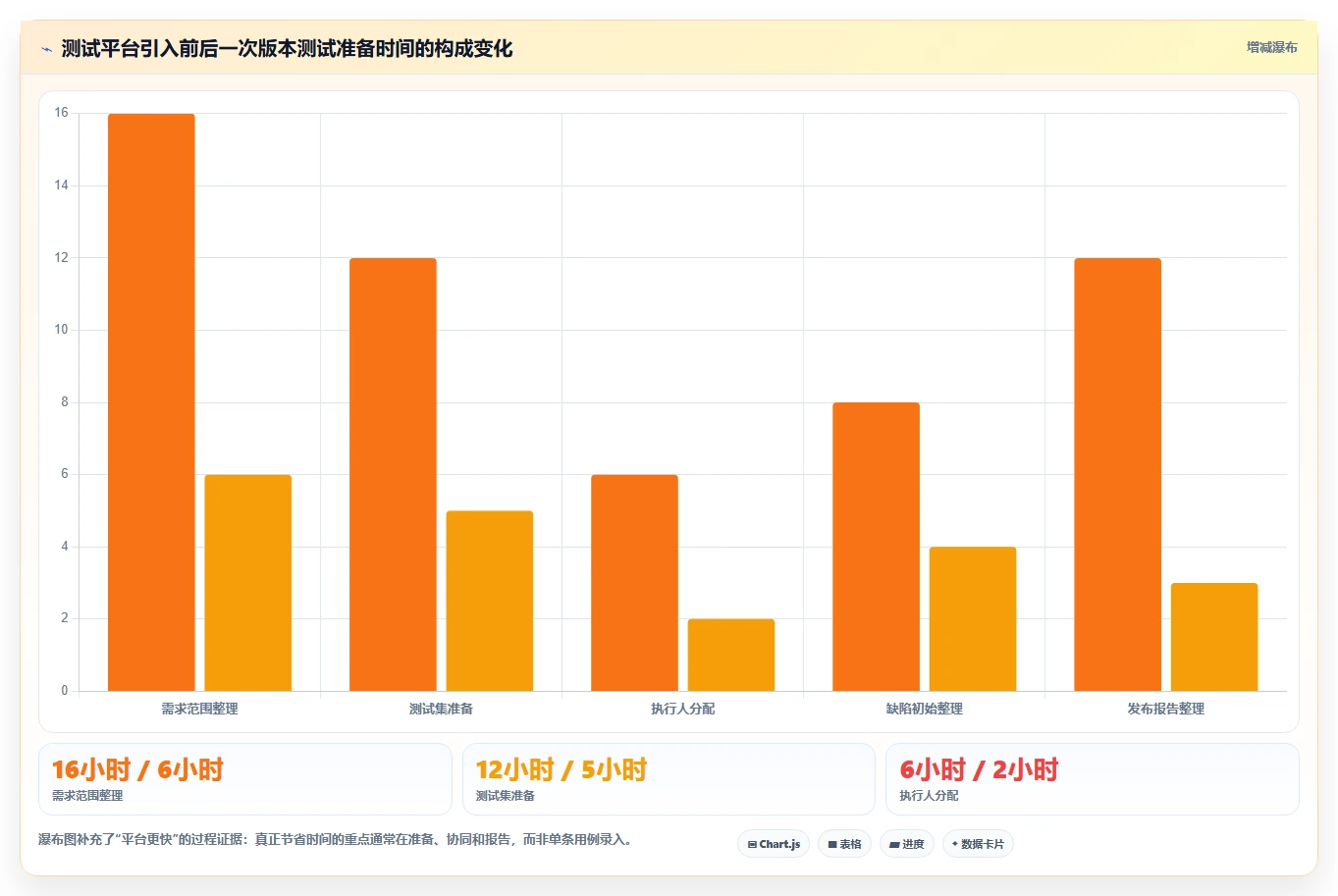Click the light orange bar for 发布报告整理
1338x896 pixels.
(x=1214, y=637)
